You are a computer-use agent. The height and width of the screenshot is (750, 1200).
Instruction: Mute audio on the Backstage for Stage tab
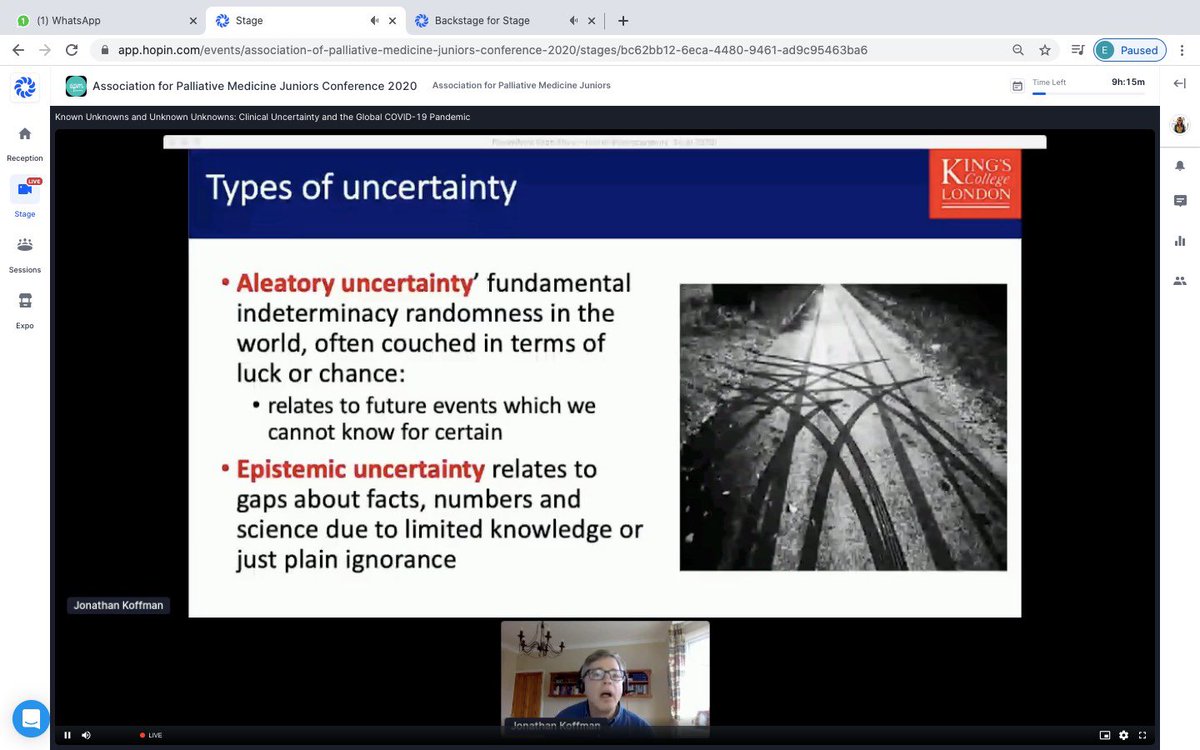click(574, 20)
